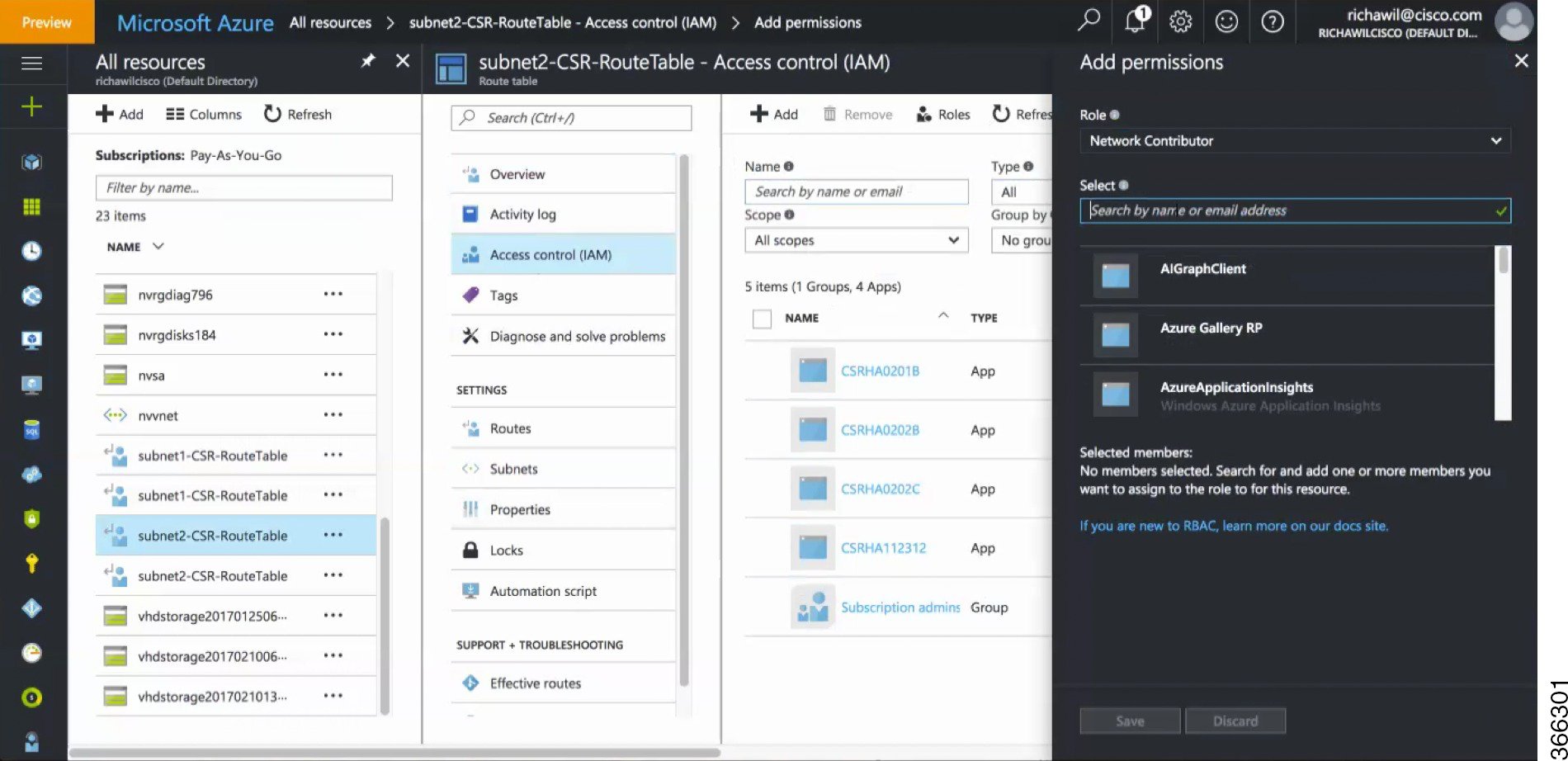Pin the All resources blade
Viewport: 1568px width, 761px height.
point(368,61)
